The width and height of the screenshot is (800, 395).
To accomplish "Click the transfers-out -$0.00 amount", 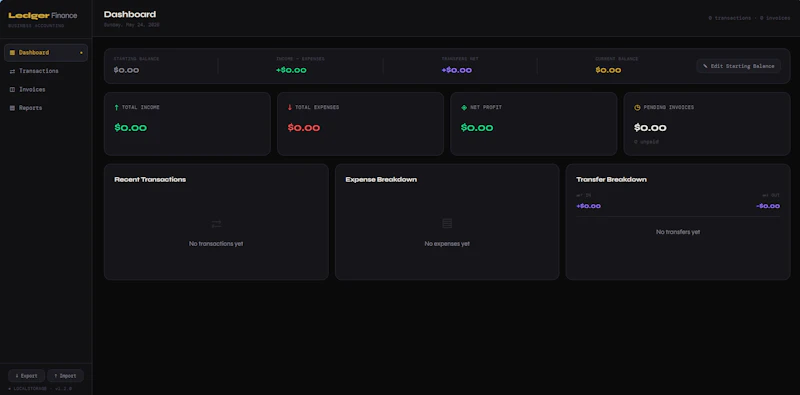I will click(x=768, y=206).
